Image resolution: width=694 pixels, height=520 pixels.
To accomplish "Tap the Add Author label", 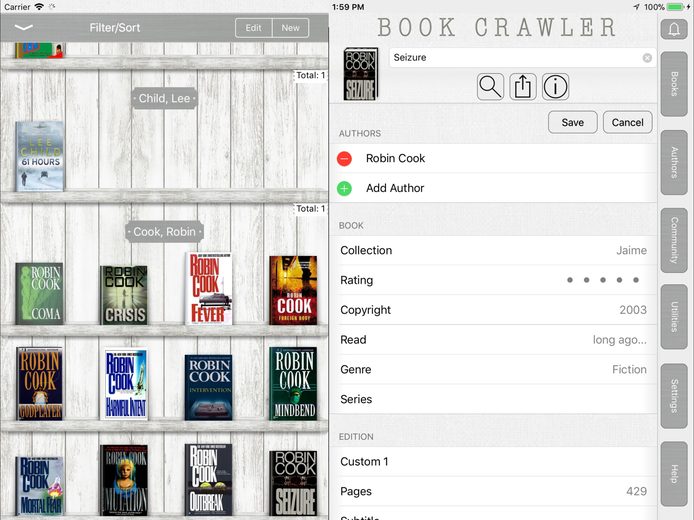I will (x=395, y=188).
